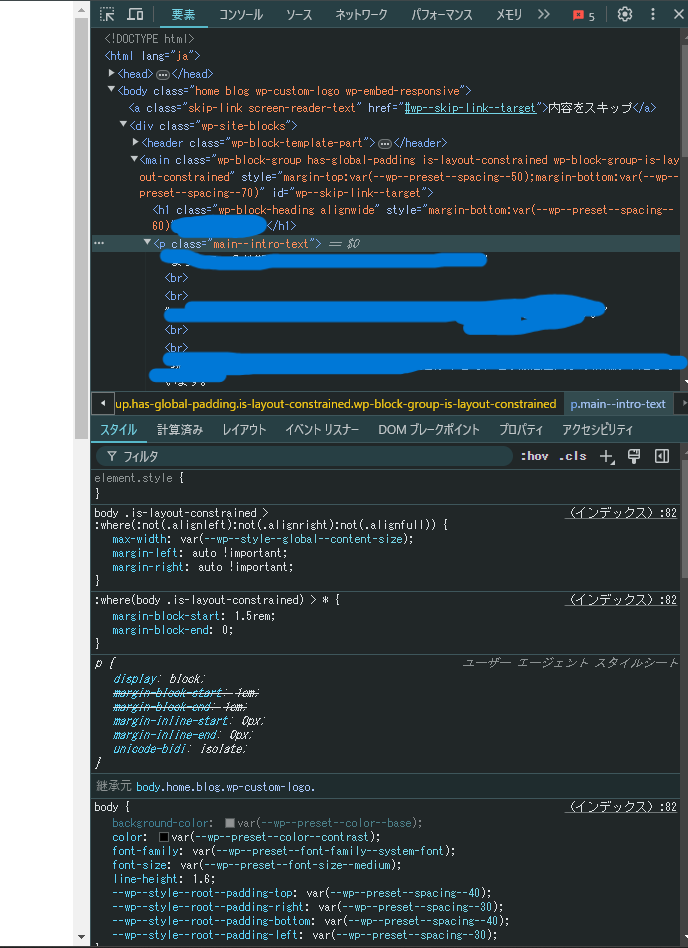Screen dimensions: 688x948
Task: Collapse the <main> element tree node
Action: (134, 159)
